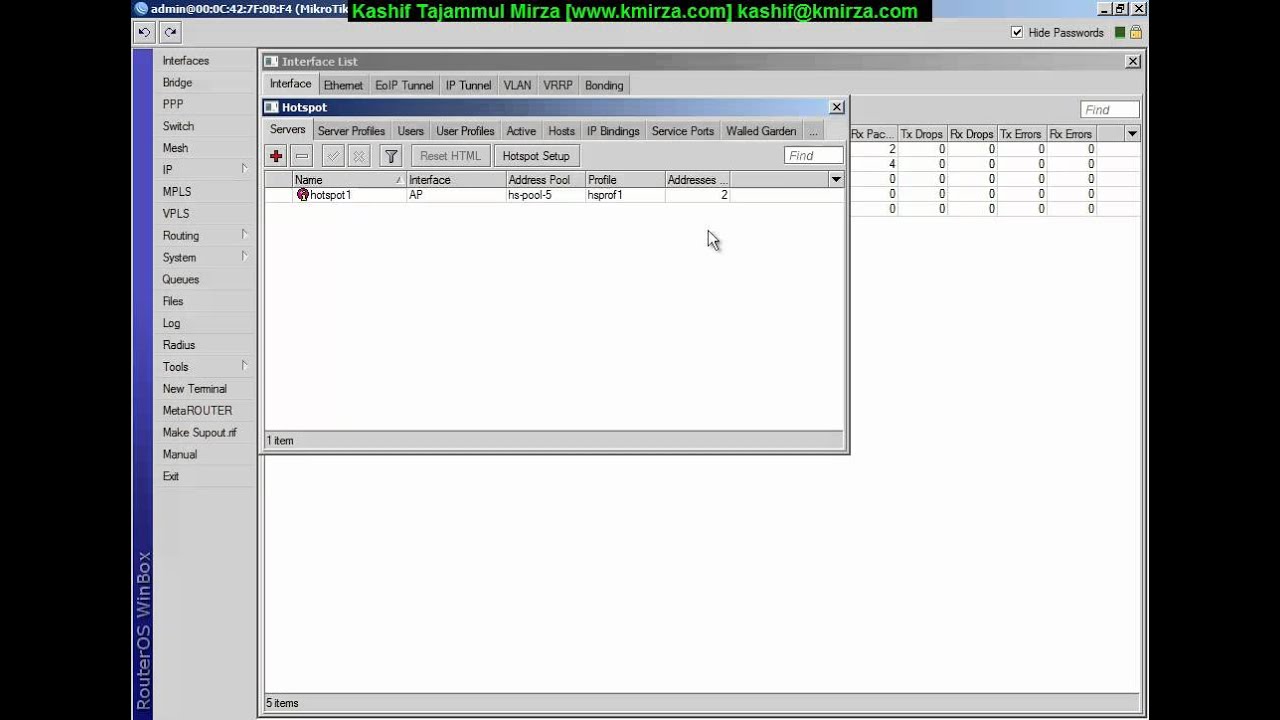
Task: Click the hotspot1 server row icon
Action: point(303,195)
